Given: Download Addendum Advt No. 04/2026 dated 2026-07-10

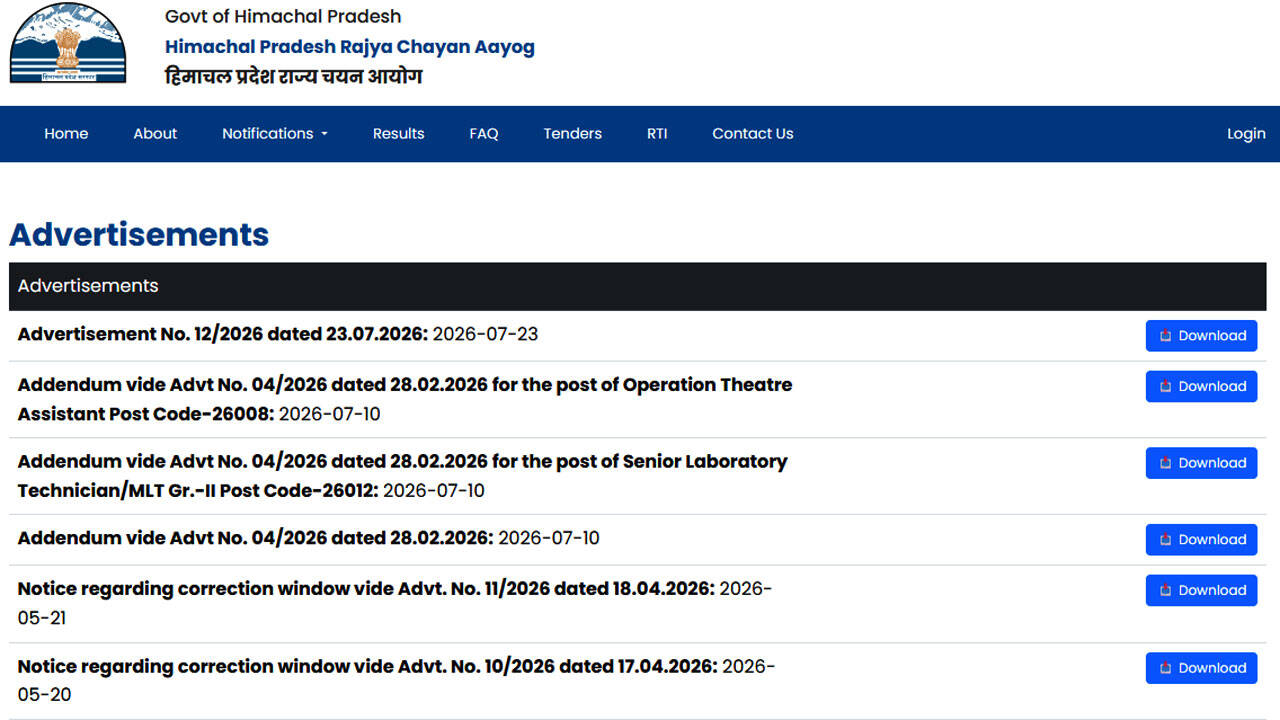Looking at the screenshot, I should click(1201, 540).
